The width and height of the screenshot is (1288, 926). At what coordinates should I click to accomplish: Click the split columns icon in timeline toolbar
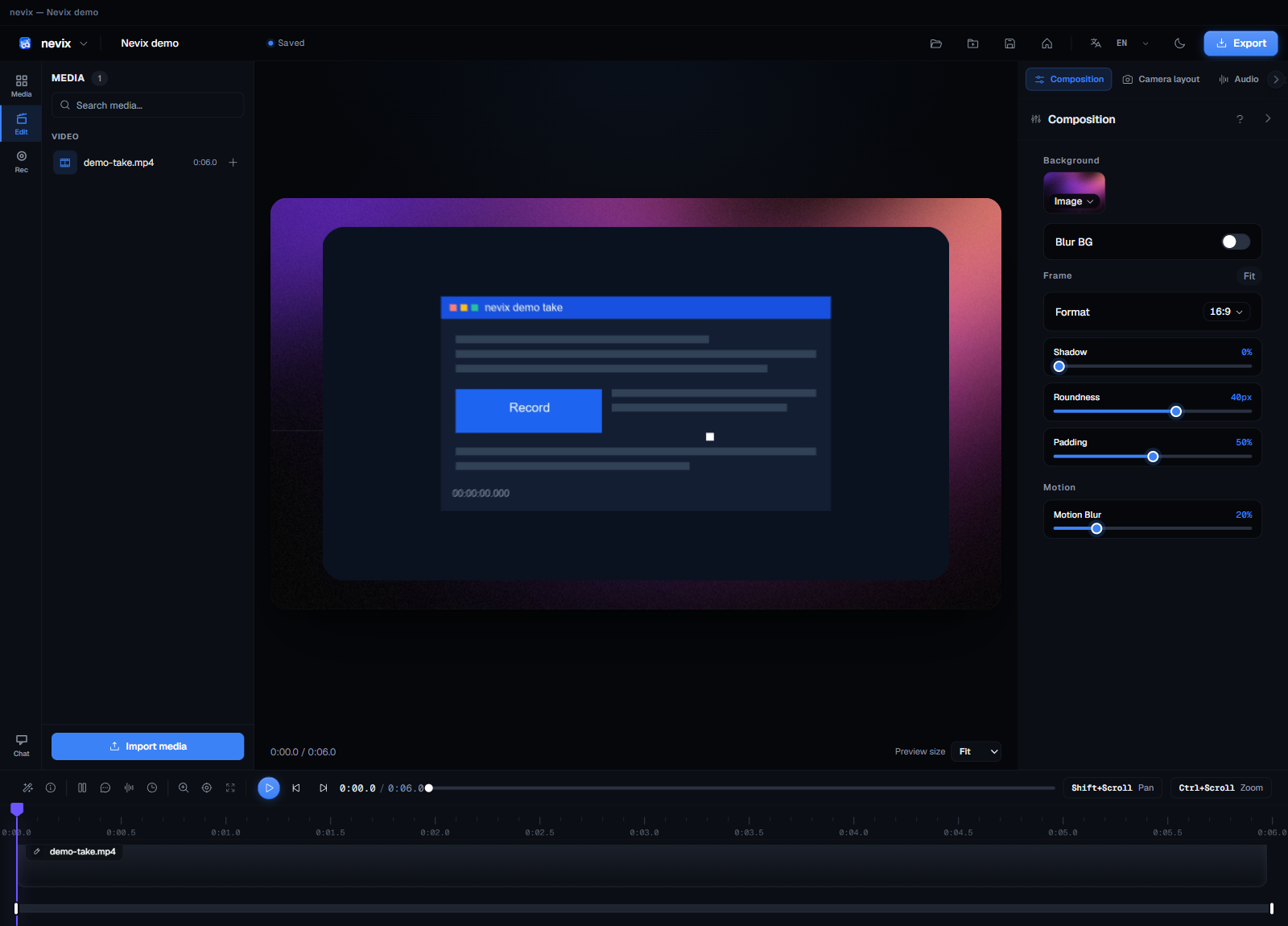point(82,788)
